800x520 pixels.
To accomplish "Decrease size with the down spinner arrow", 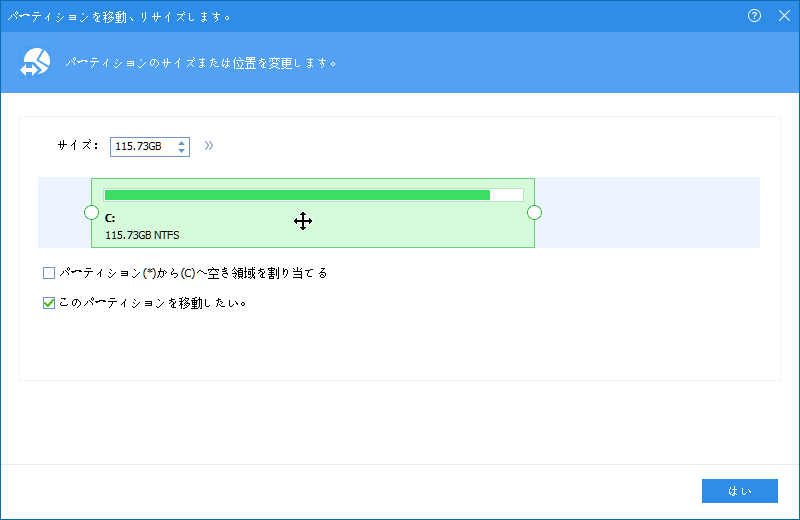I will [181, 151].
